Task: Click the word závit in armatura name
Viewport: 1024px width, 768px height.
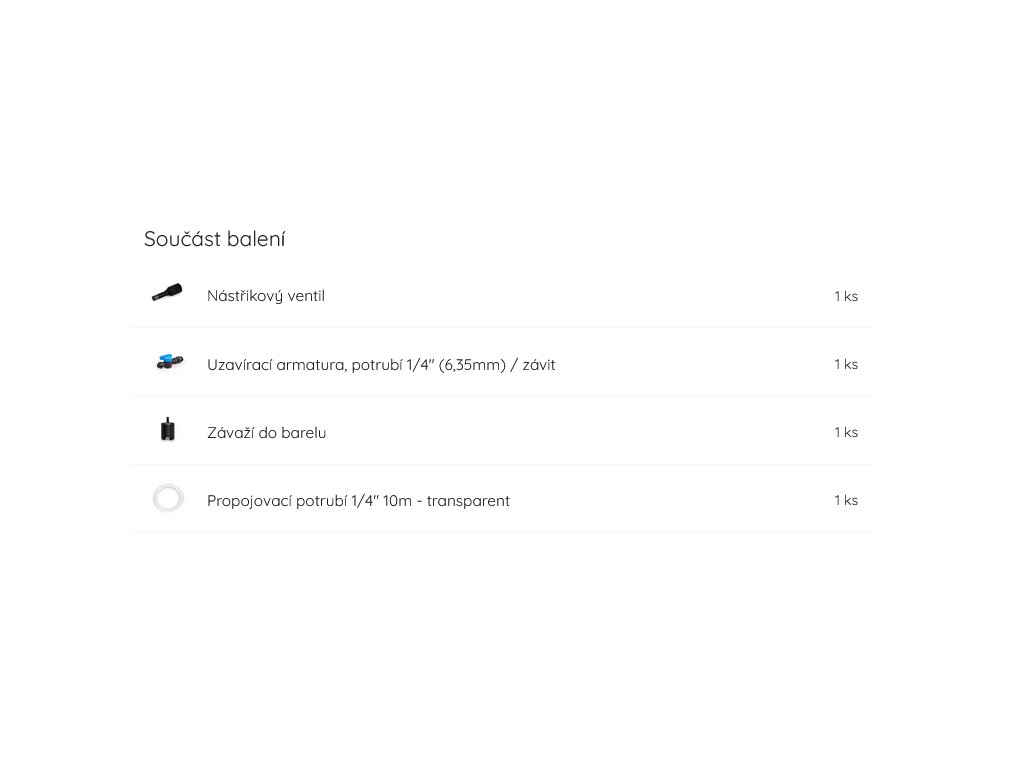Action: pos(539,365)
